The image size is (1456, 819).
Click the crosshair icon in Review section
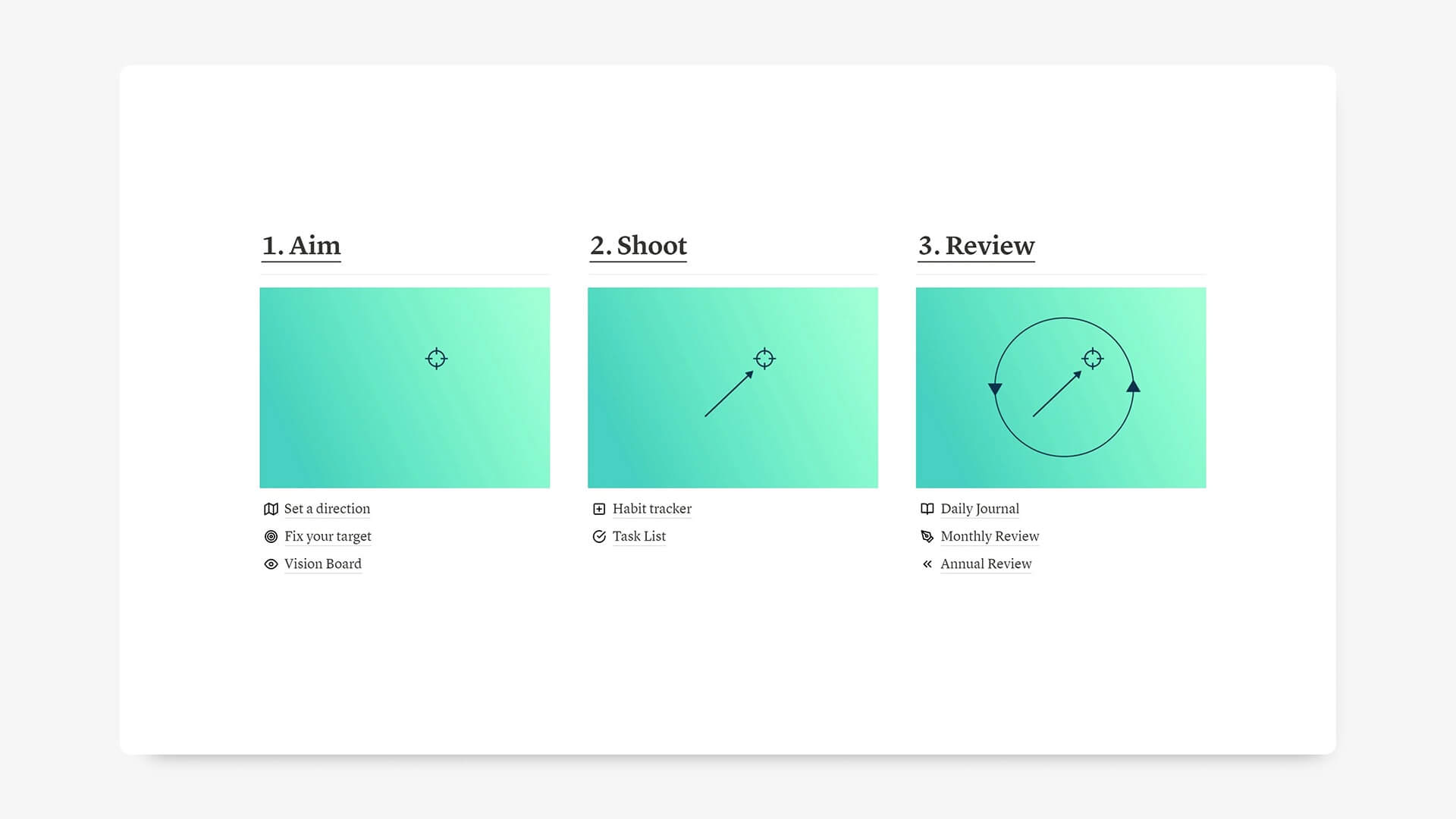click(1092, 358)
